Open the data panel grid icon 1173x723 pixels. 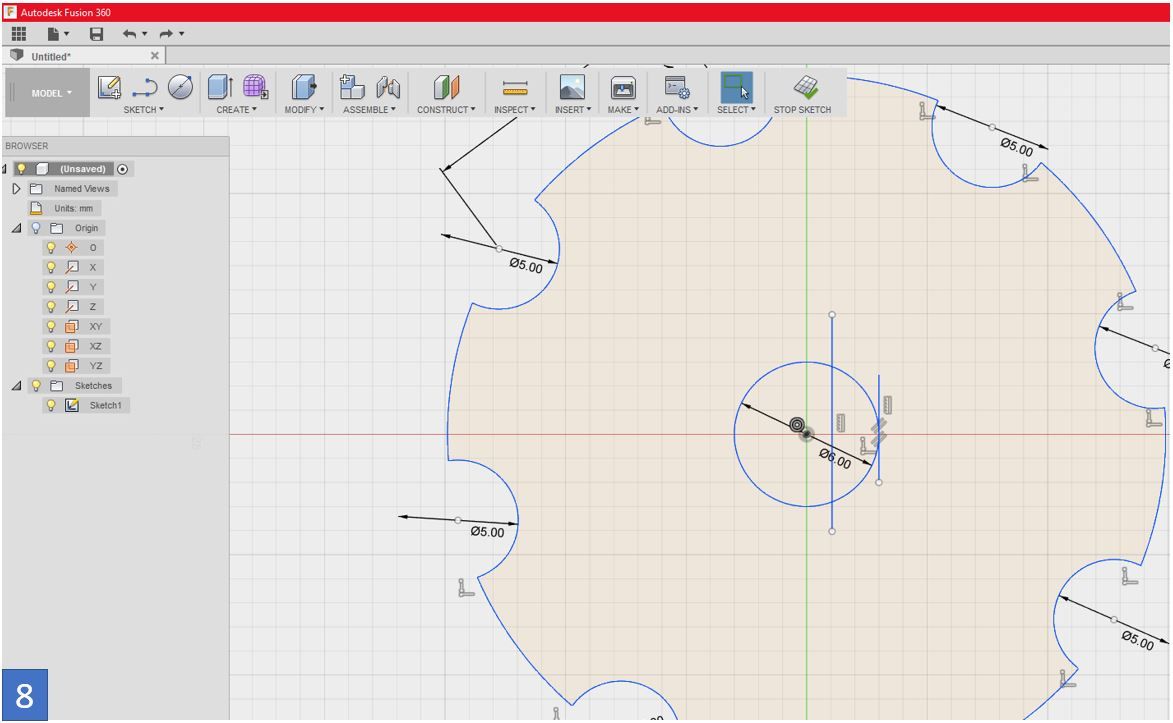[19, 34]
